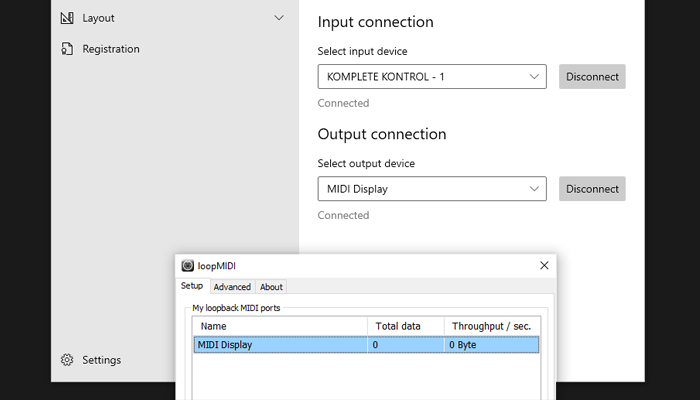Click the 'Select input device' label
Image resolution: width=700 pixels, height=400 pixels.
[362, 51]
